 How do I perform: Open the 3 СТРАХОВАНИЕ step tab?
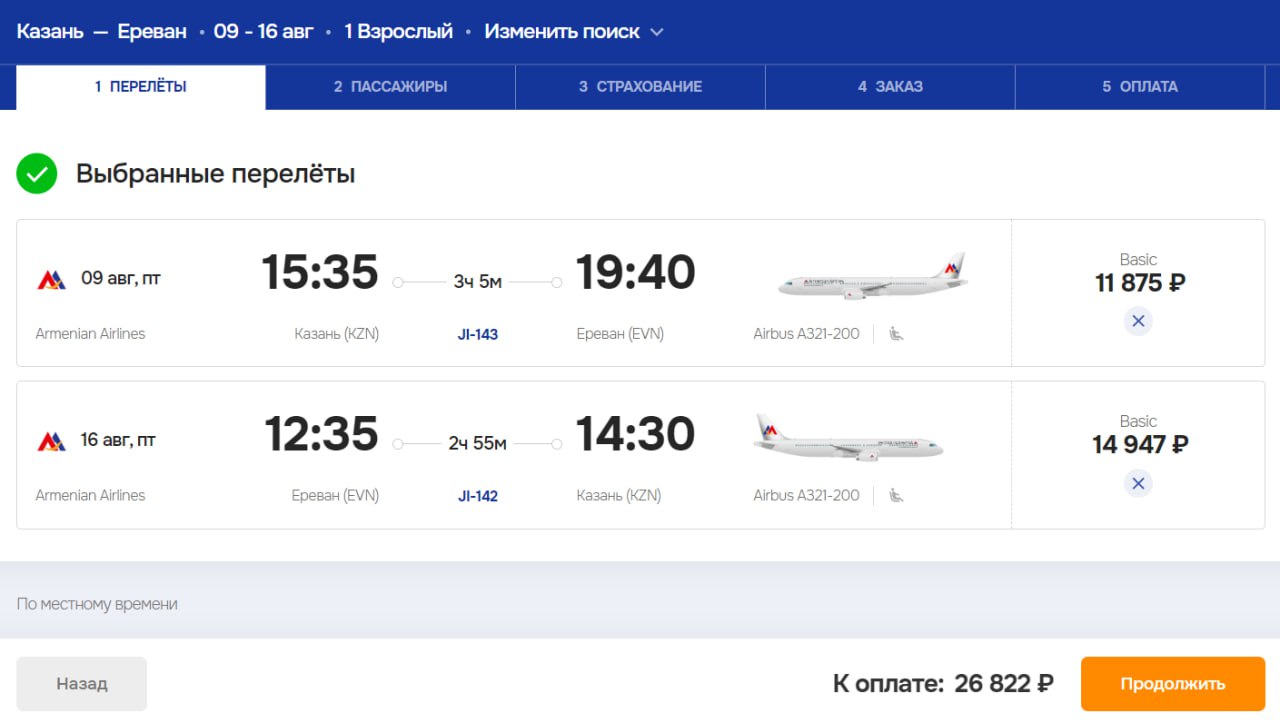(640, 87)
